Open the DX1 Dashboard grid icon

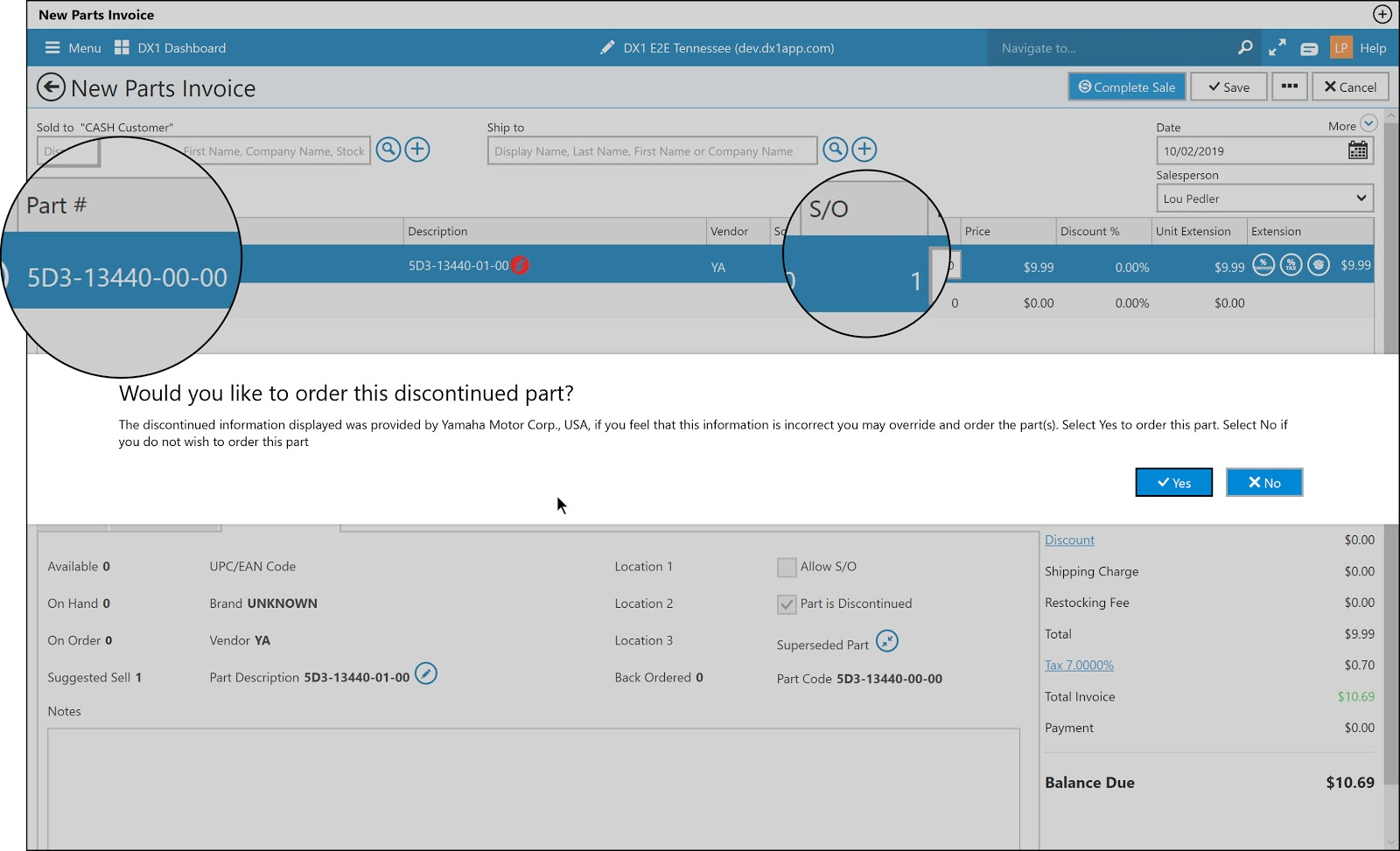point(122,48)
